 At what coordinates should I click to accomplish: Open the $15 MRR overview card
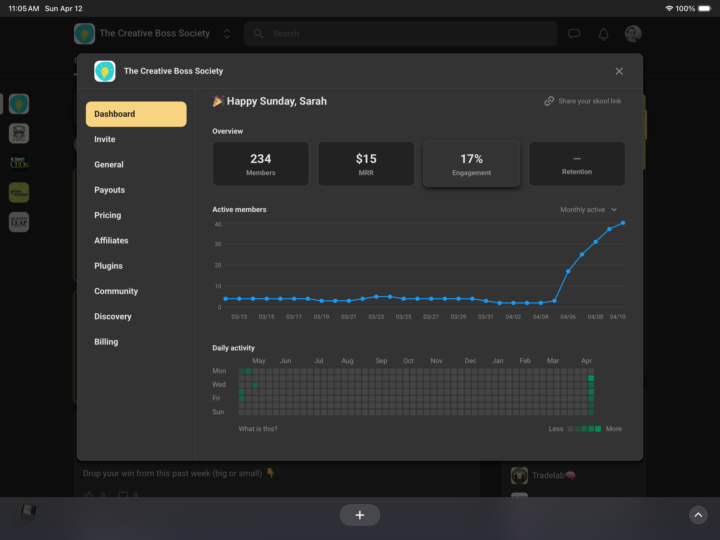pyautogui.click(x=366, y=164)
